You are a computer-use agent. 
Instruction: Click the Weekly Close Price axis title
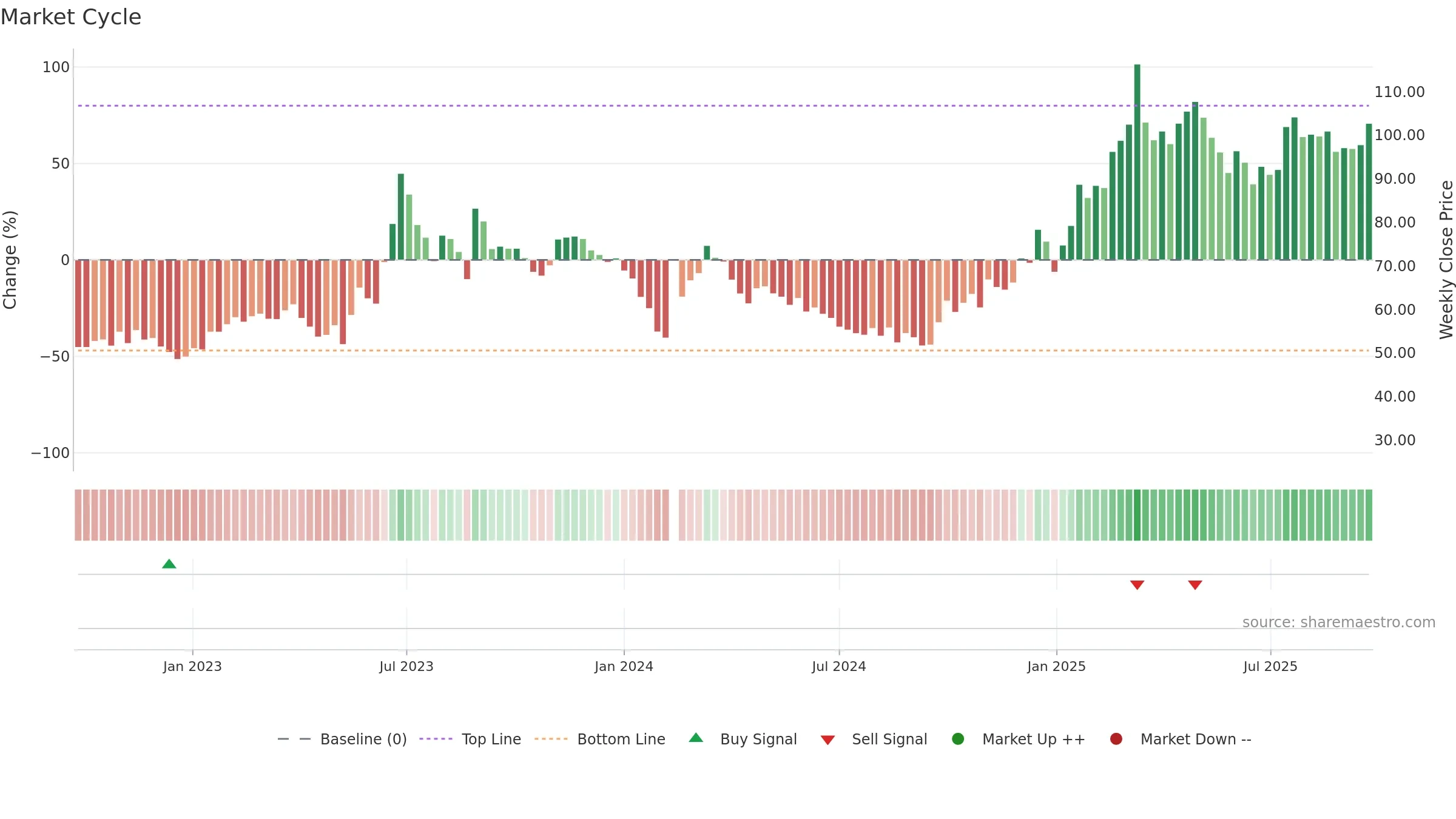click(1446, 260)
